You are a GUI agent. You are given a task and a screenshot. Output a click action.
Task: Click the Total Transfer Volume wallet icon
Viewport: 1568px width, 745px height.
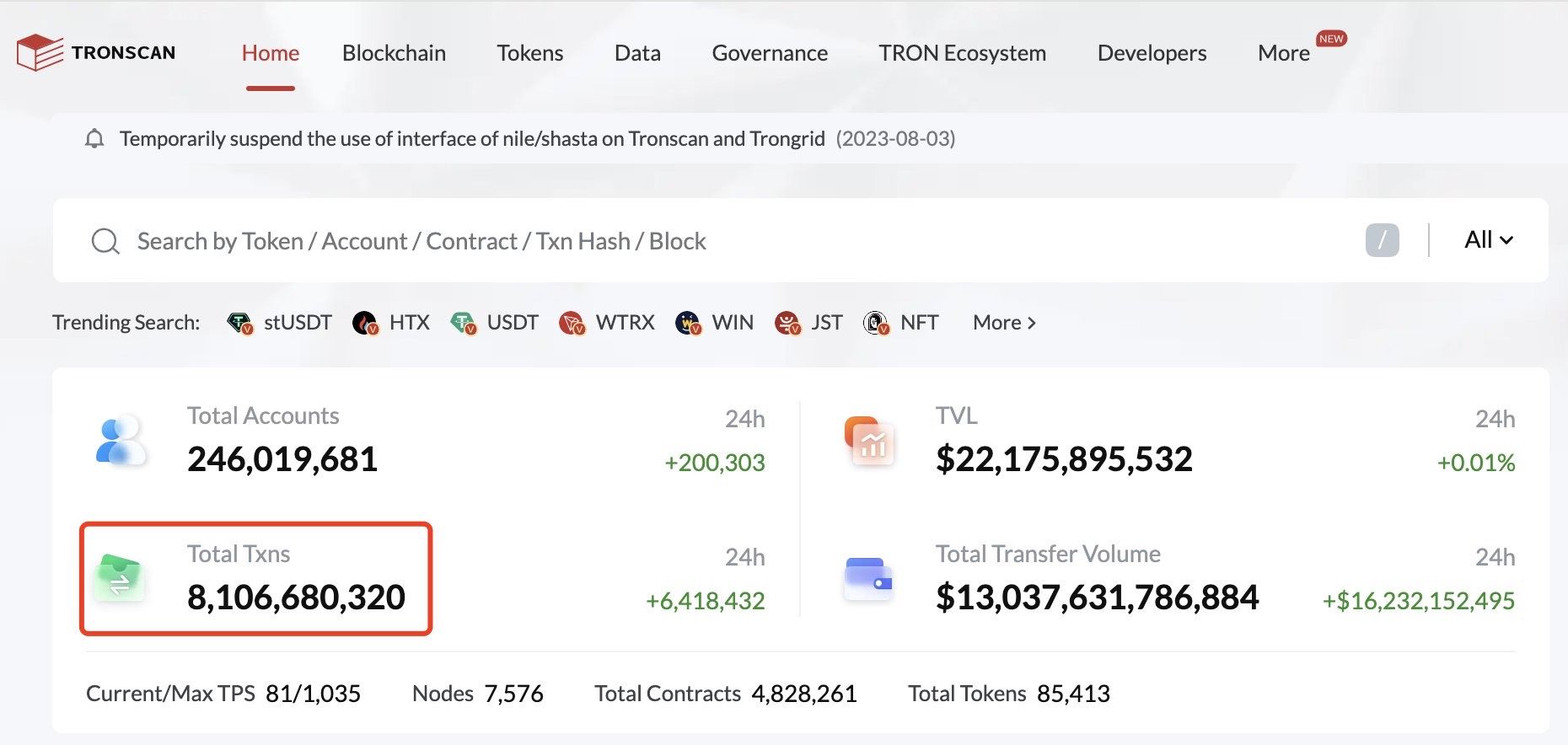[x=868, y=578]
